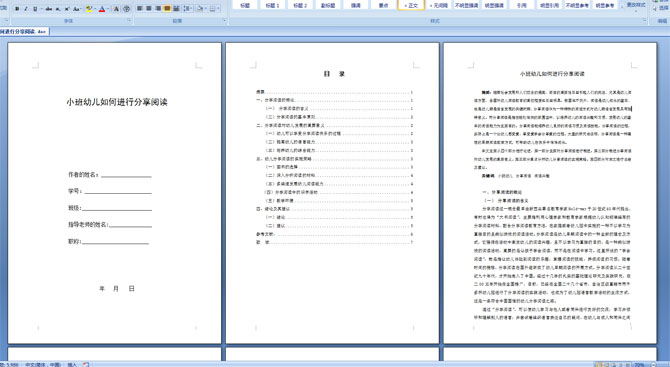Toggle bold formatting in the ribbon
The width and height of the screenshot is (670, 367).
pyautogui.click(x=17, y=9)
